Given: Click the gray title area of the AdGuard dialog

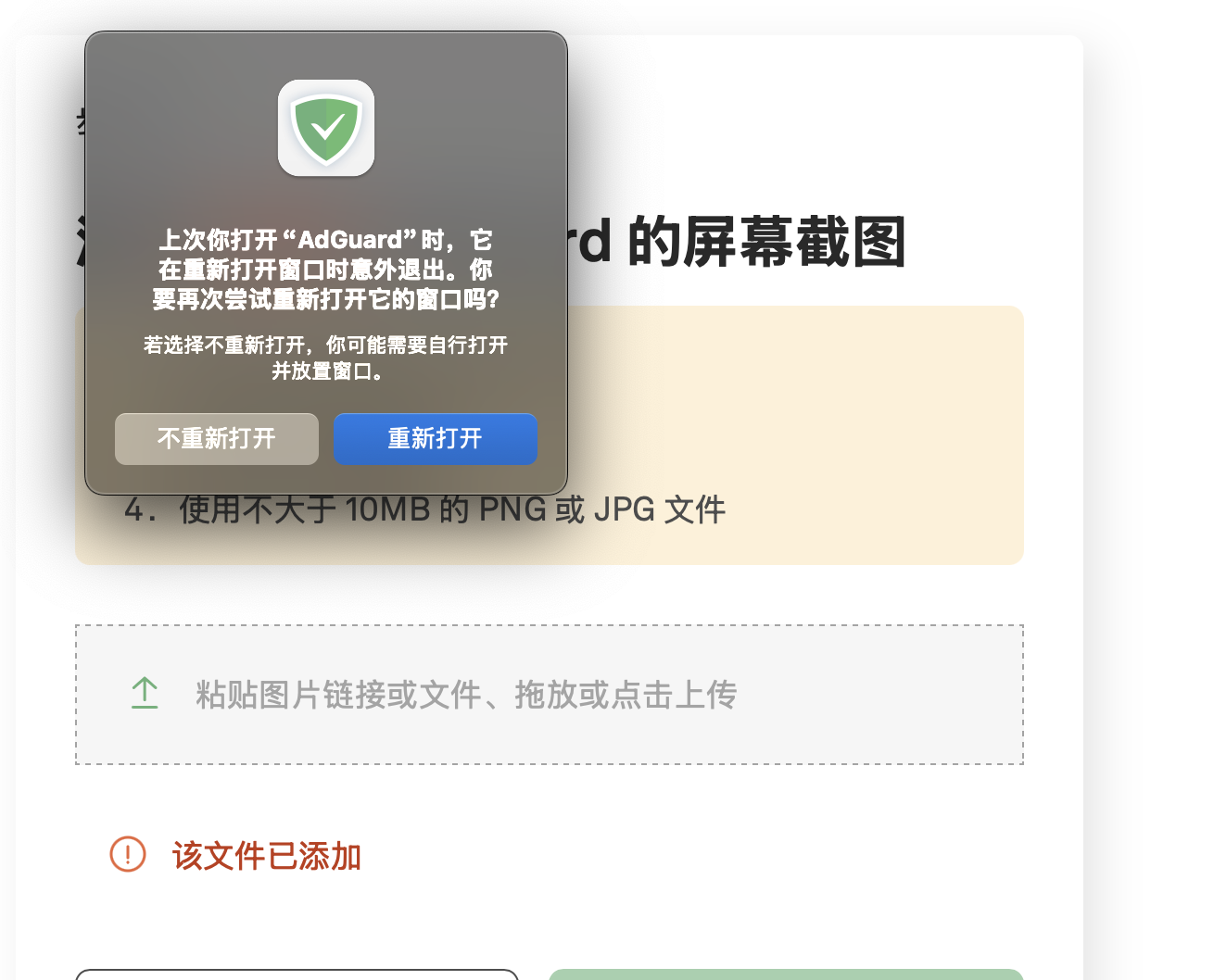Looking at the screenshot, I should coord(326,56).
